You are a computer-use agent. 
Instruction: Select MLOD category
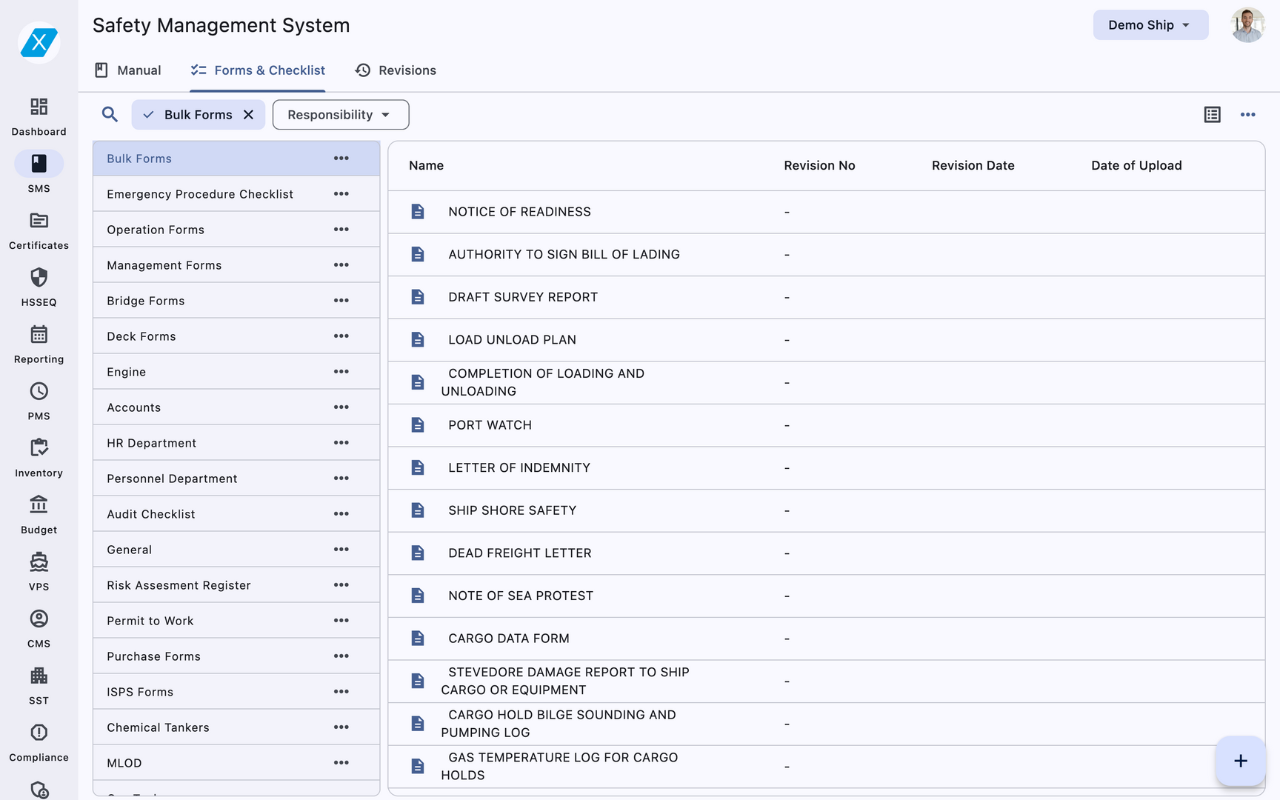(236, 763)
